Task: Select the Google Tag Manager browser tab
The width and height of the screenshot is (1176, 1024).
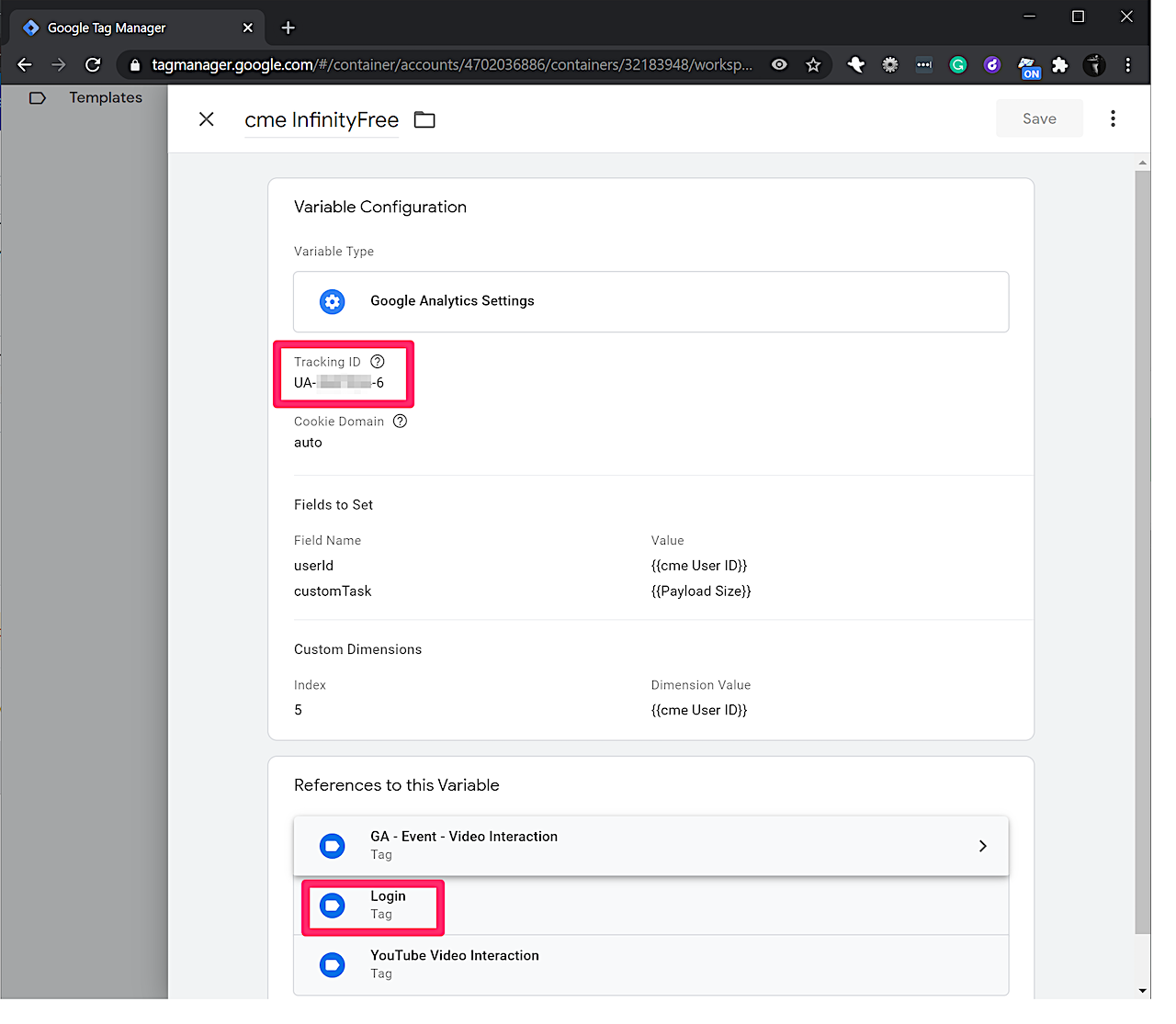Action: pos(138,28)
